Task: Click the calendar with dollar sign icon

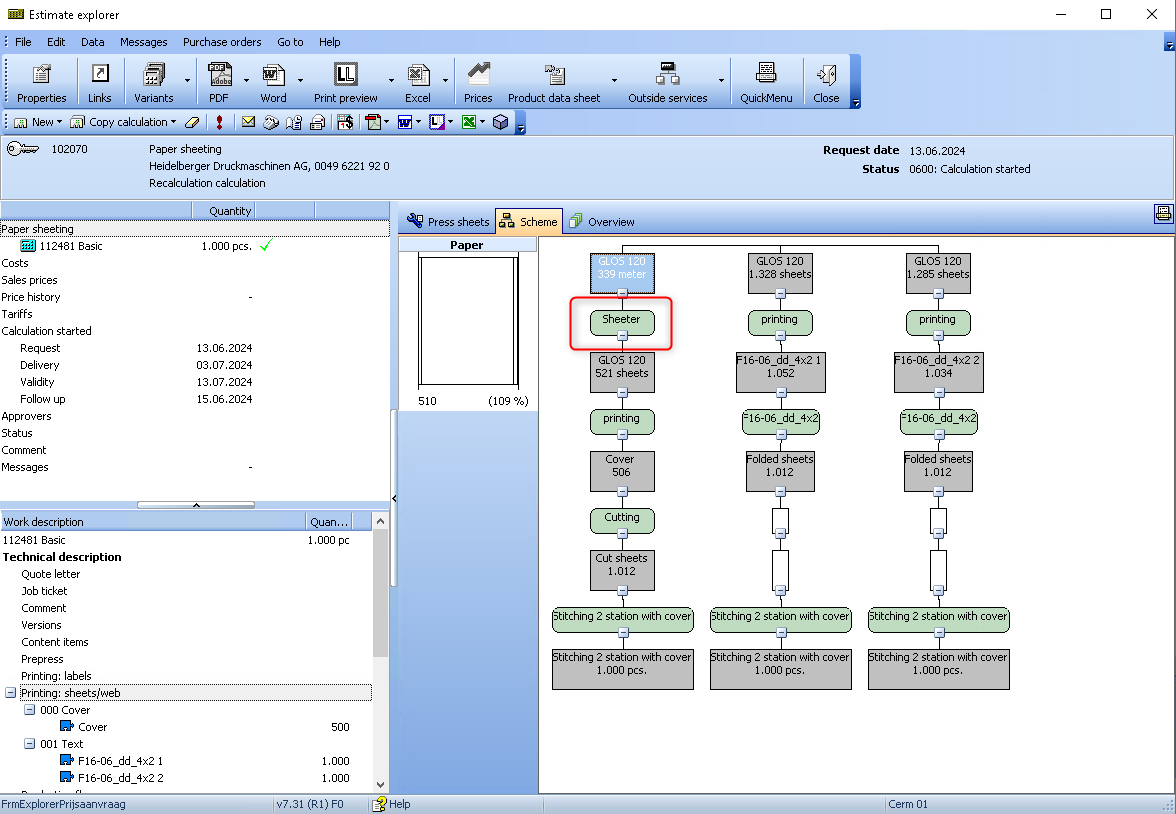Action: pyautogui.click(x=344, y=122)
